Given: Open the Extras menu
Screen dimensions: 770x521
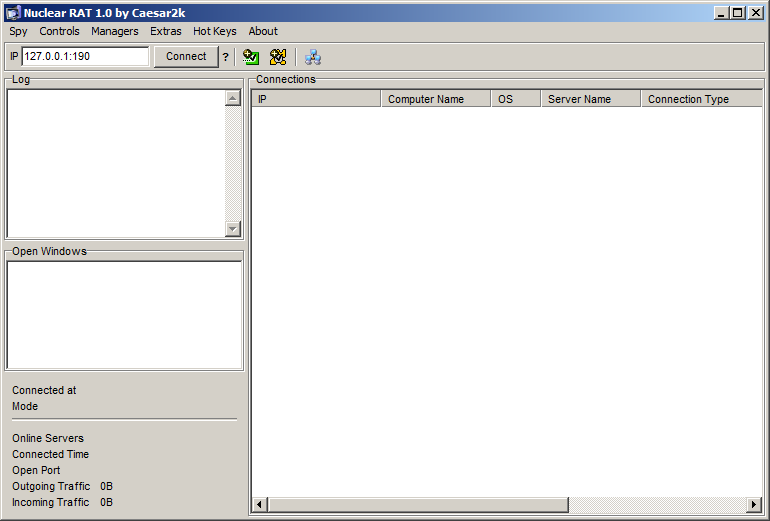Looking at the screenshot, I should pyautogui.click(x=166, y=31).
